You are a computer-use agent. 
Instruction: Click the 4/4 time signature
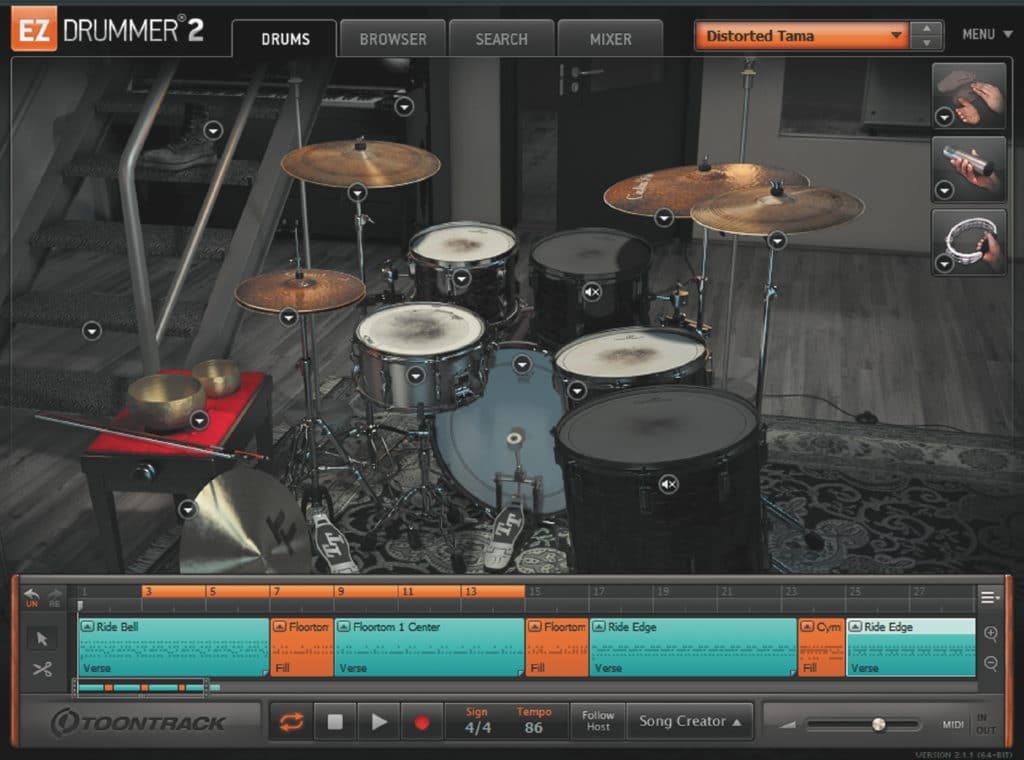click(x=477, y=727)
